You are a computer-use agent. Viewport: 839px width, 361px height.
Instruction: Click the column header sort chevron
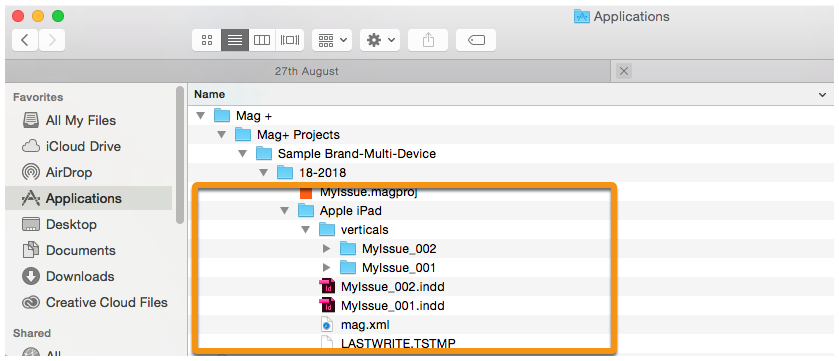[x=822, y=95]
